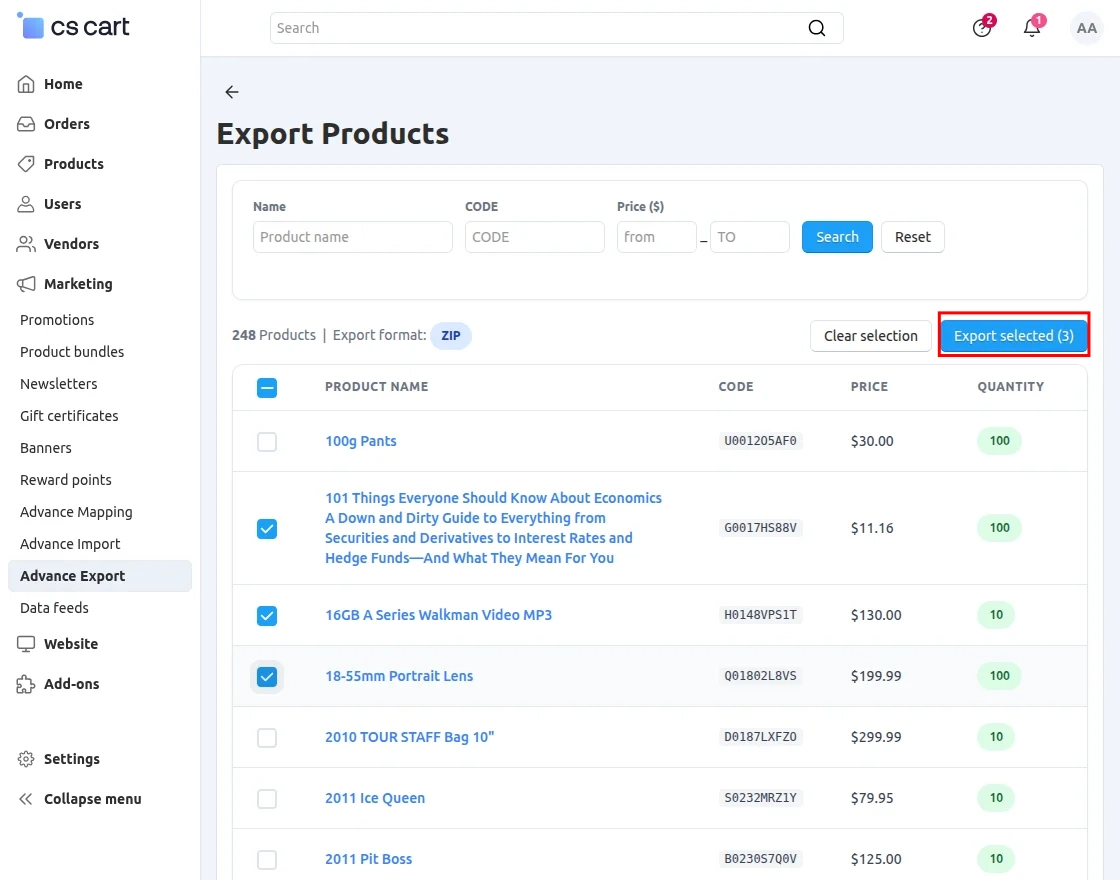This screenshot has width=1120, height=880.
Task: Focus the top Search input field
Action: pos(556,28)
